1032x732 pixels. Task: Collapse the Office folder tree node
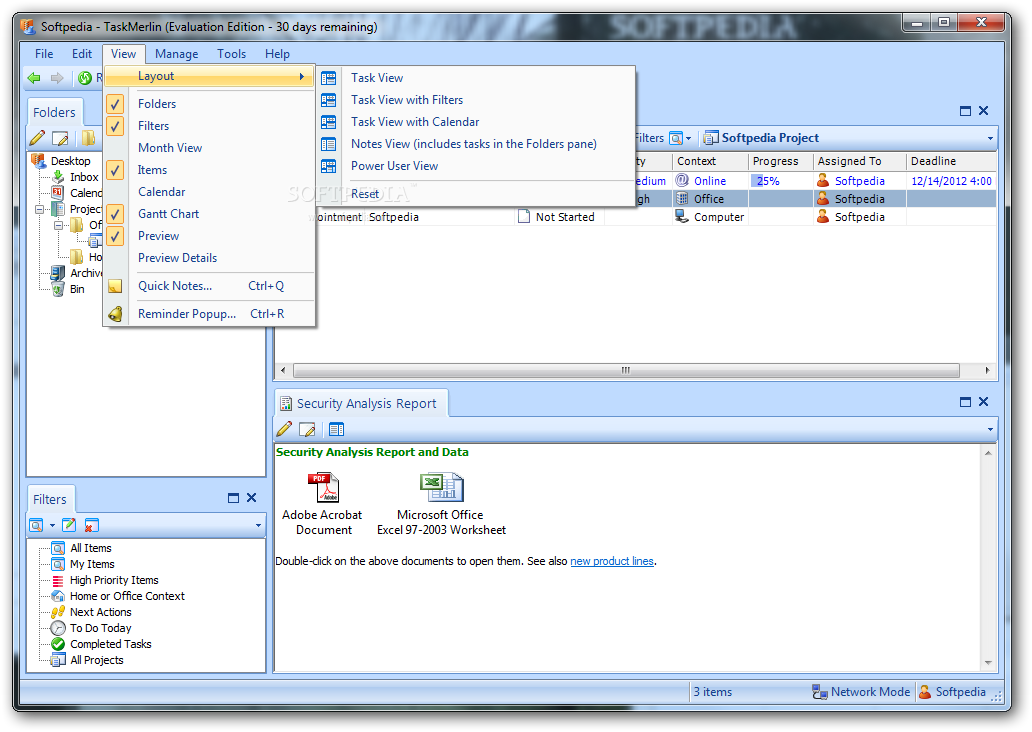click(x=59, y=225)
